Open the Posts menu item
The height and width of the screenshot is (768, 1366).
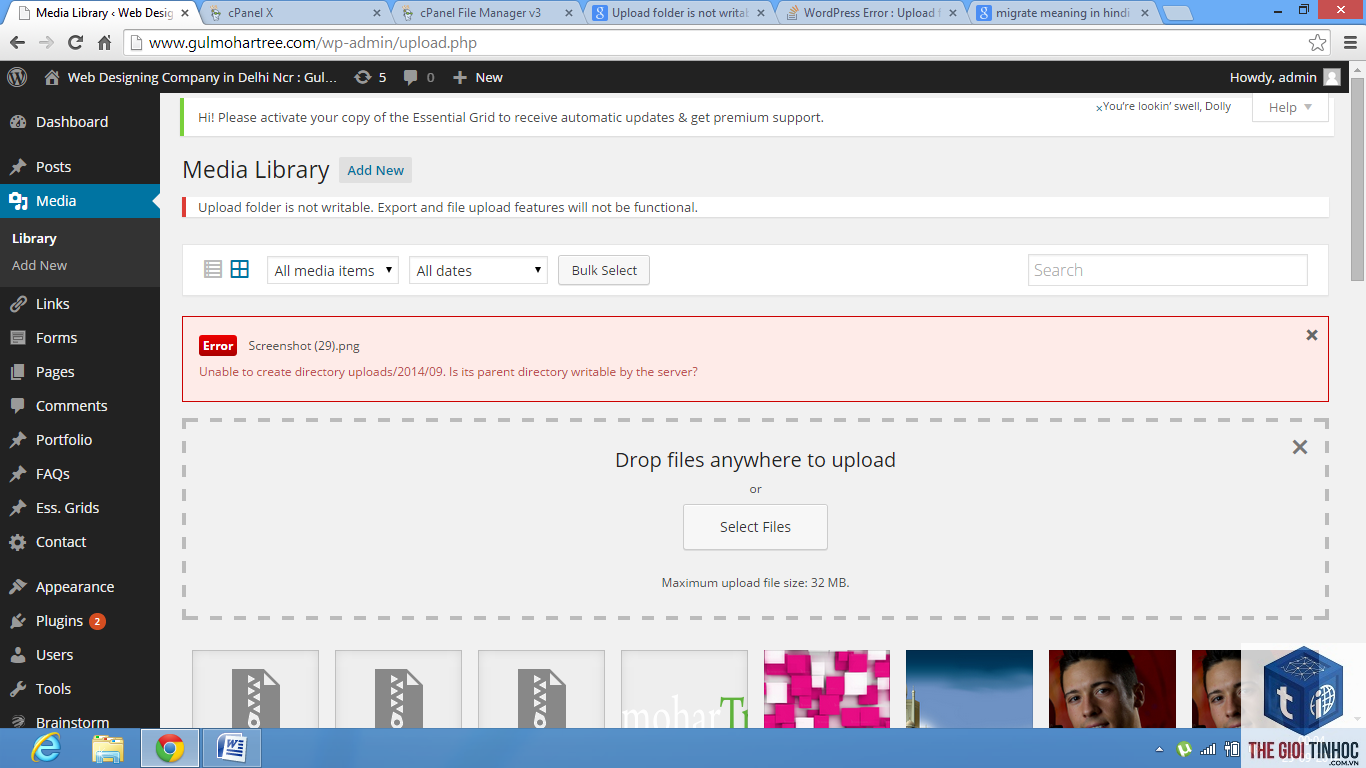coord(80,167)
